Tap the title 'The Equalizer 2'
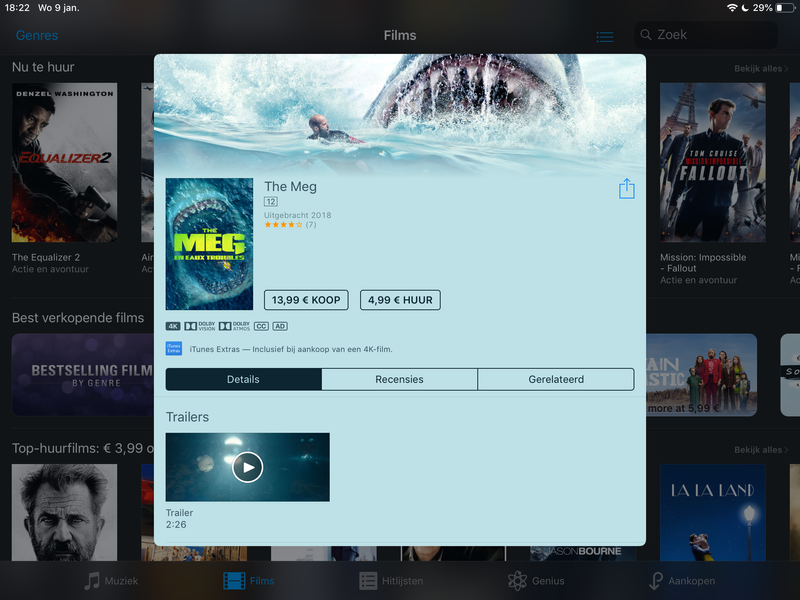 pos(46,257)
